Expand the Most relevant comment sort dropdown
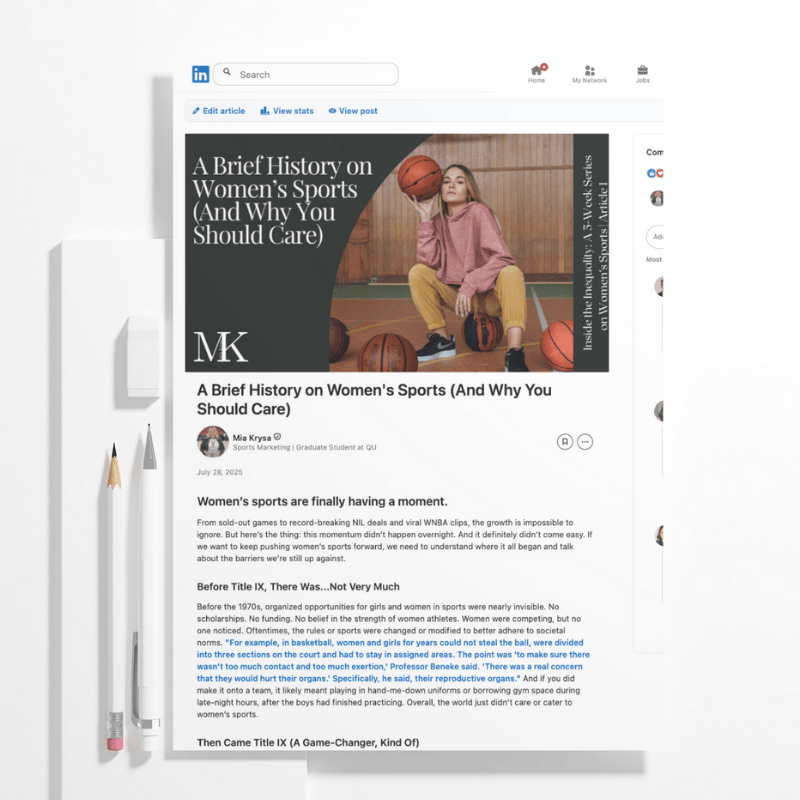Screen dimensions: 800x800 pos(654,259)
